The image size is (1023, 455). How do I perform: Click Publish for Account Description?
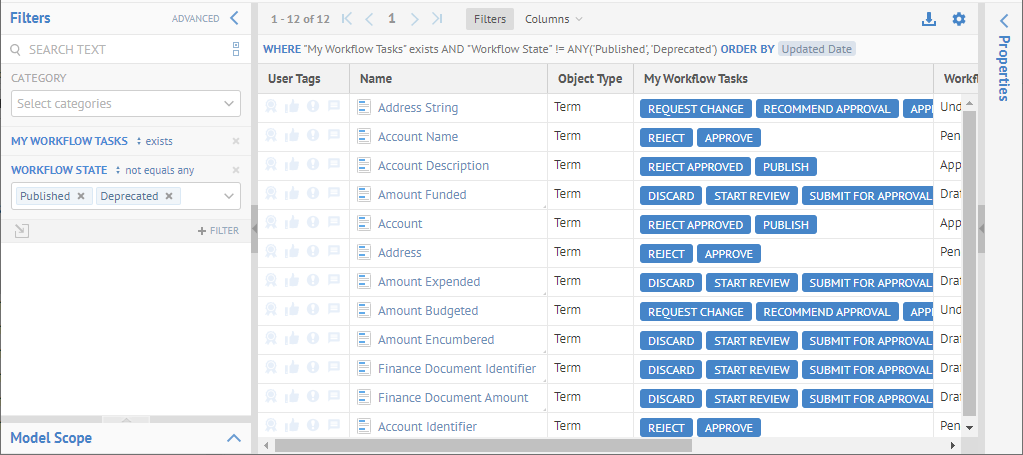pos(785,167)
